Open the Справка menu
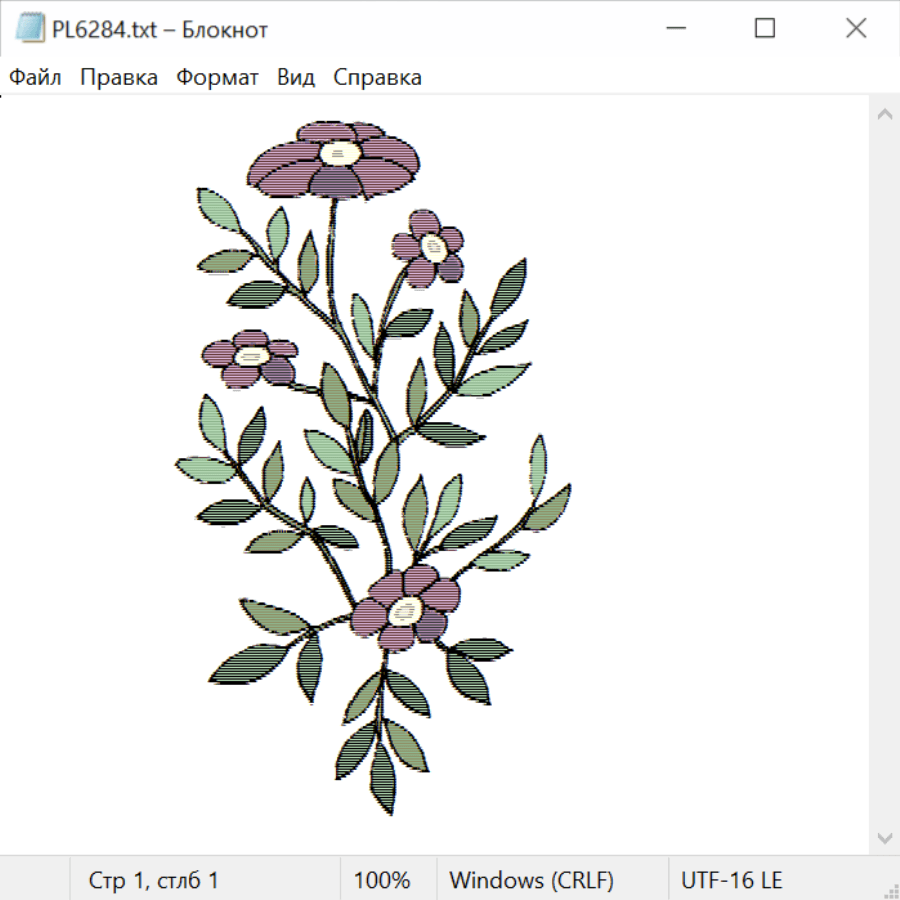 [x=377, y=78]
